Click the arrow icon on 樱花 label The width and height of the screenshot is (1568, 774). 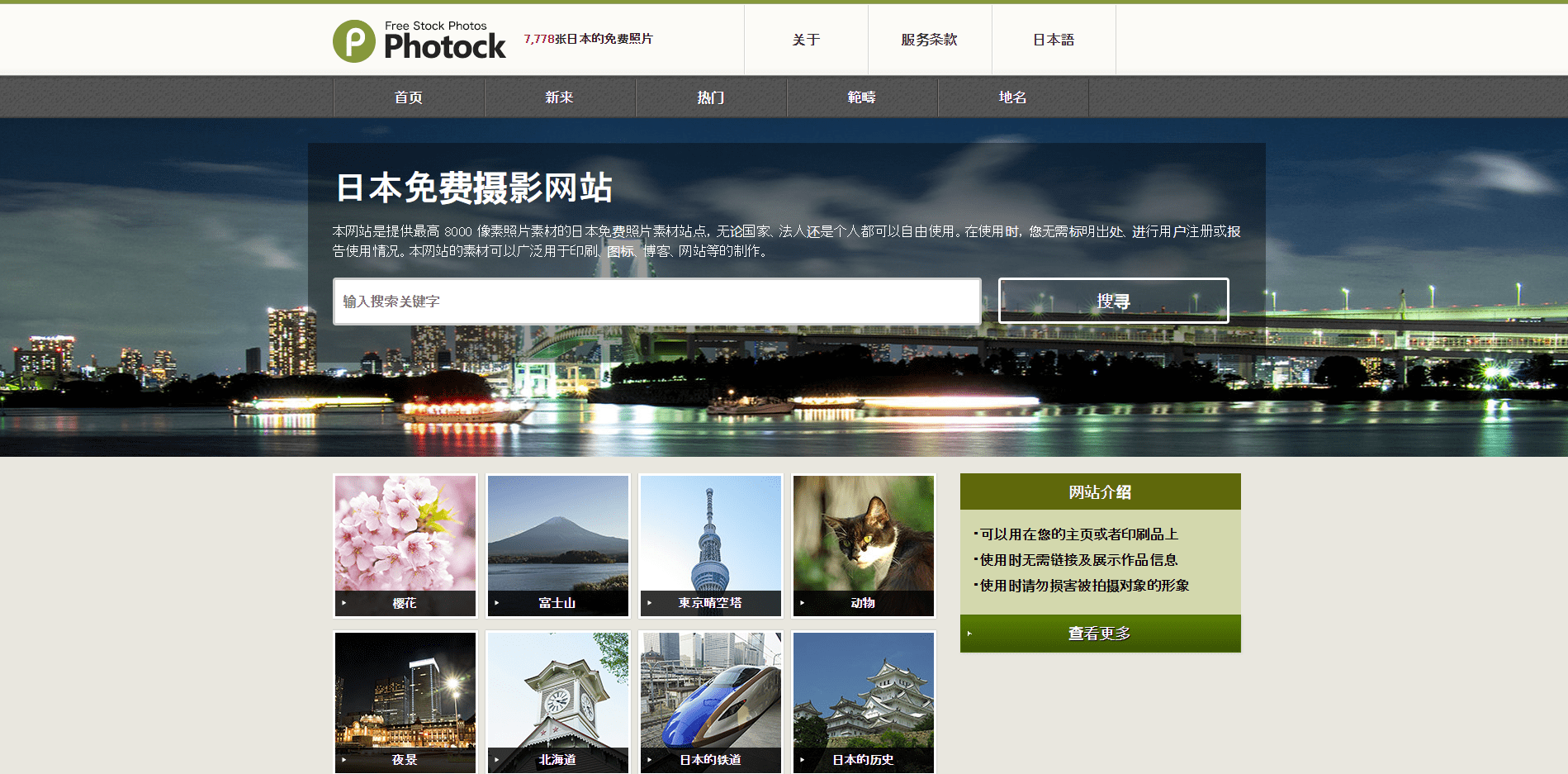[x=344, y=603]
